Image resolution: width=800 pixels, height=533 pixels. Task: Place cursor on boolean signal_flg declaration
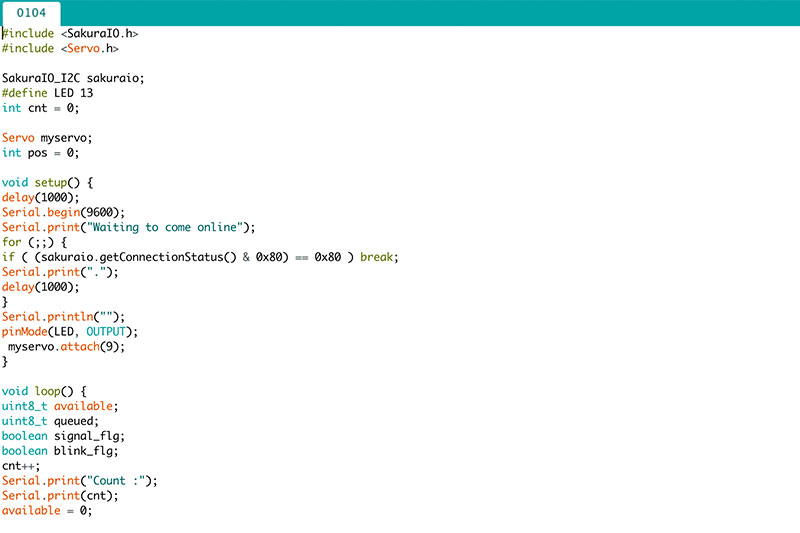click(x=63, y=436)
